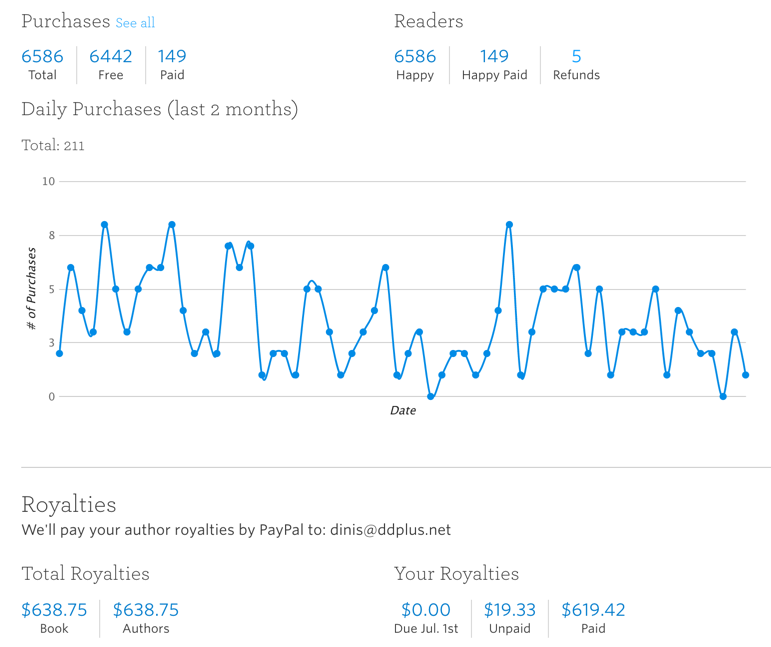Open the 149 Paid purchases stat
771x647 pixels.
click(171, 57)
